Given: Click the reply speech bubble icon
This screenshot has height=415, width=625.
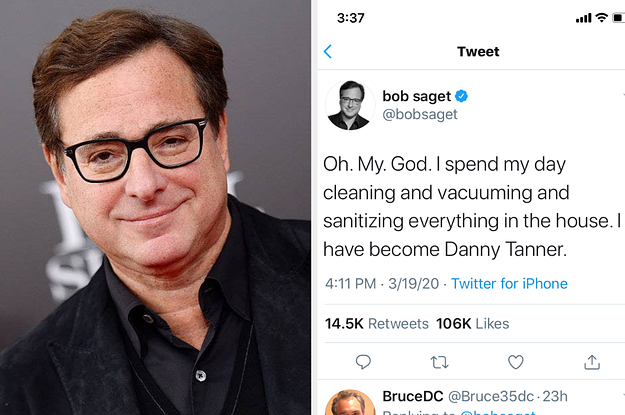Looking at the screenshot, I should click(x=363, y=362).
